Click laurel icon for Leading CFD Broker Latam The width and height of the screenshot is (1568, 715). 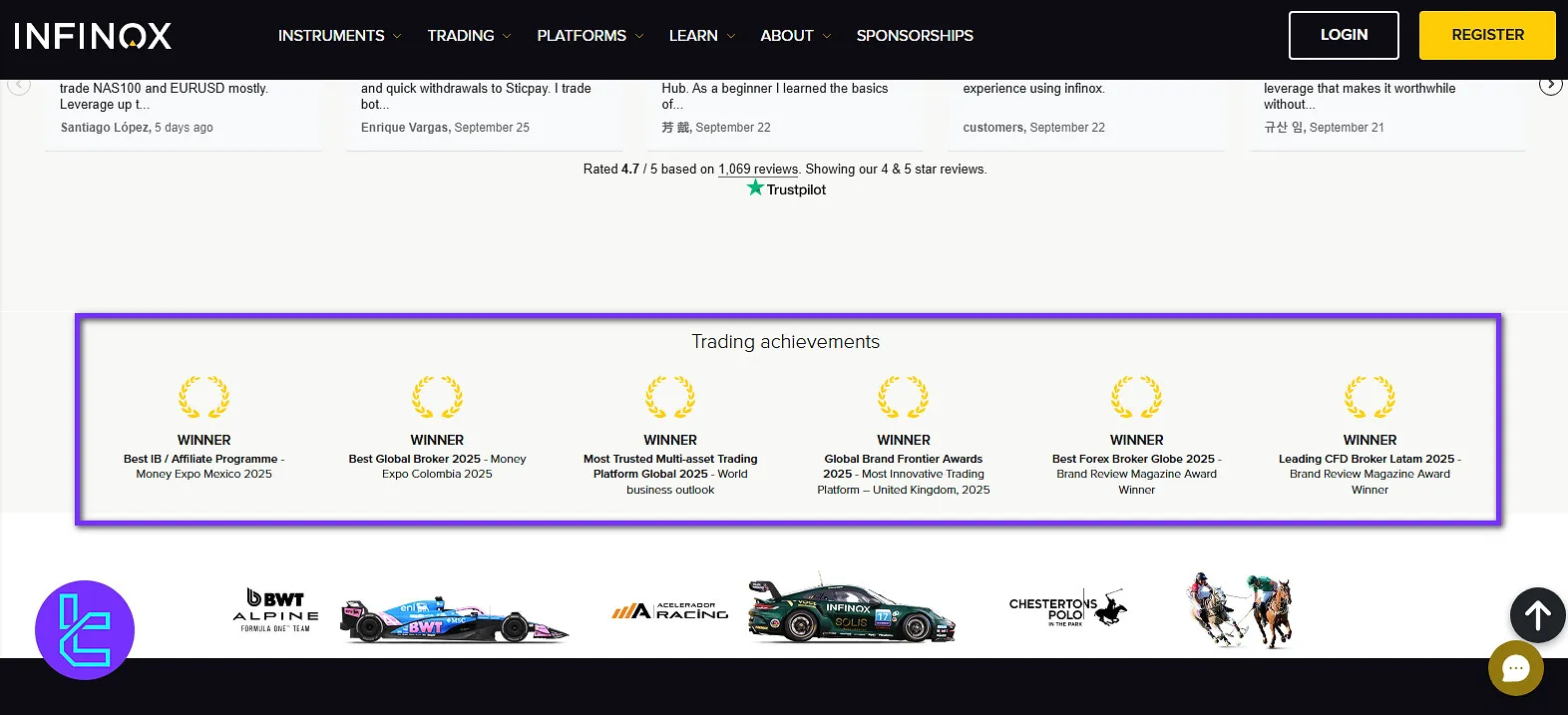[1371, 397]
